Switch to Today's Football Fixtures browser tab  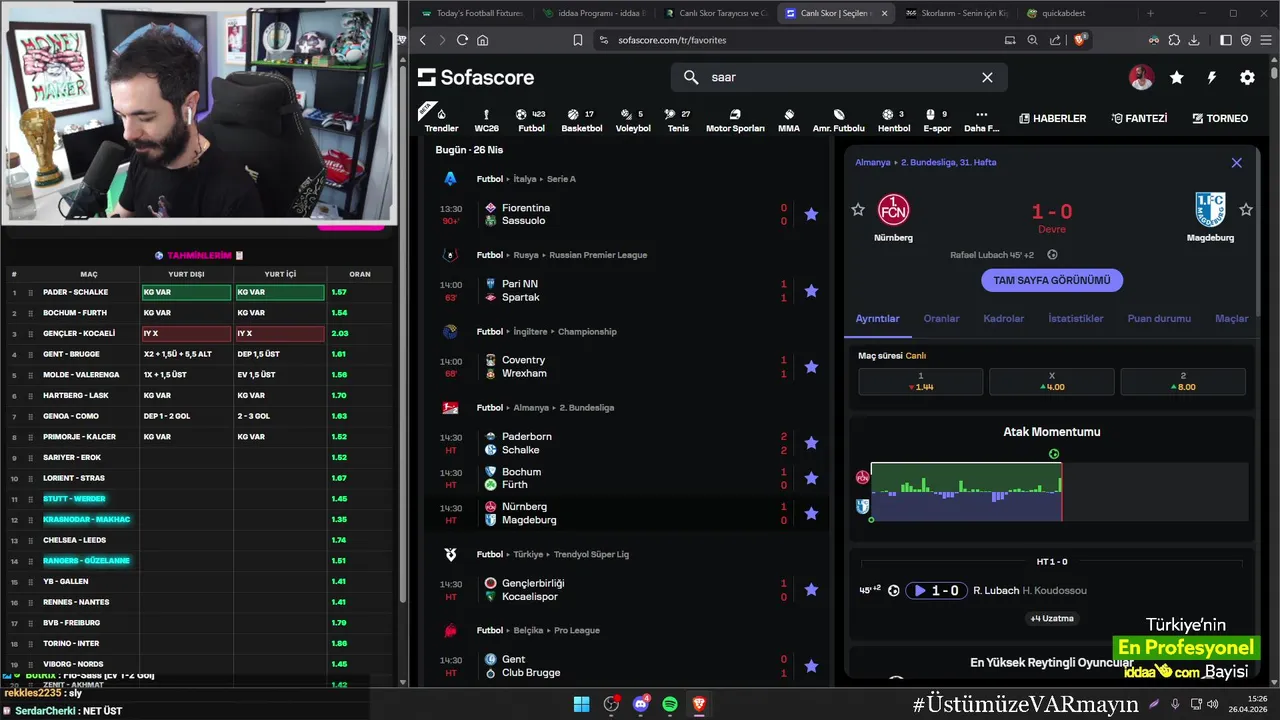click(x=472, y=13)
